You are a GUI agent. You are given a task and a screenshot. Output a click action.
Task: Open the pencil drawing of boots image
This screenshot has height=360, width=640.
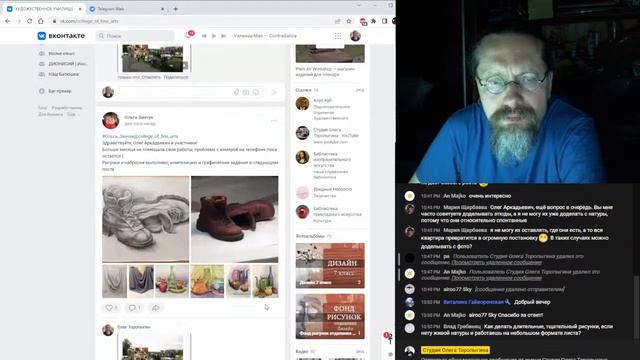[146, 219]
